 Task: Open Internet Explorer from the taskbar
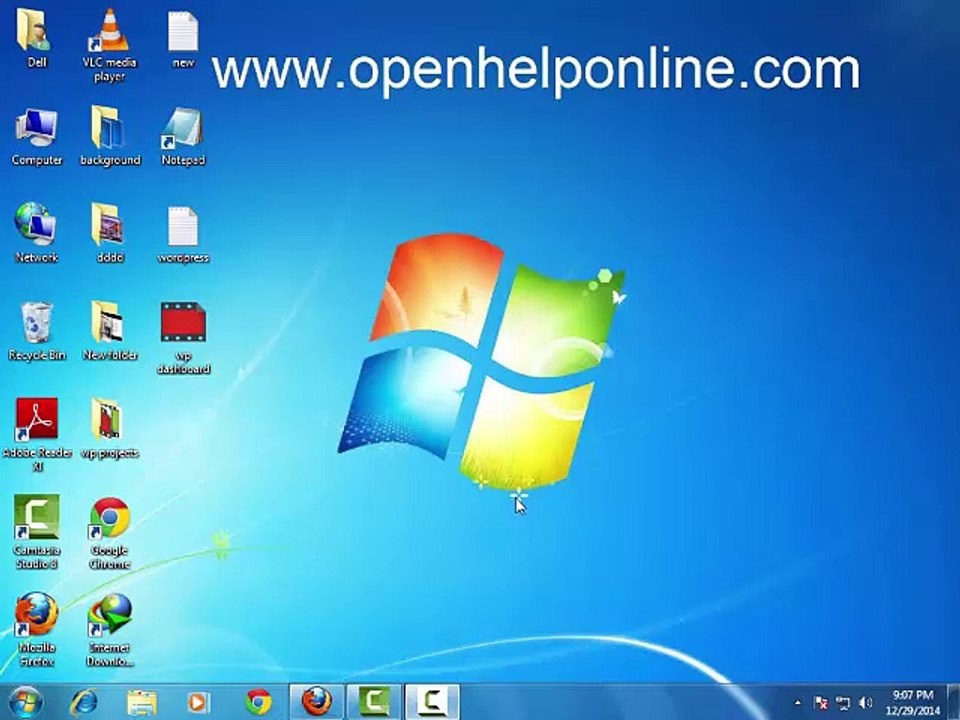[x=84, y=702]
